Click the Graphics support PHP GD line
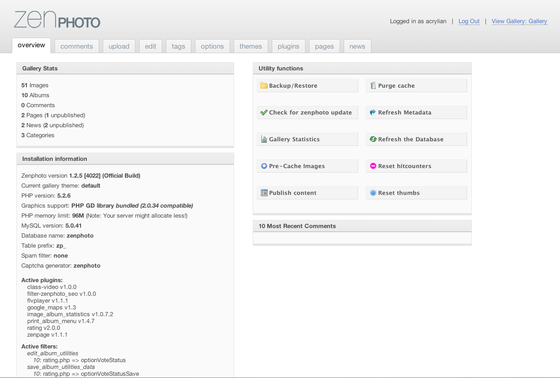This screenshot has height=378, width=560. 107,206
